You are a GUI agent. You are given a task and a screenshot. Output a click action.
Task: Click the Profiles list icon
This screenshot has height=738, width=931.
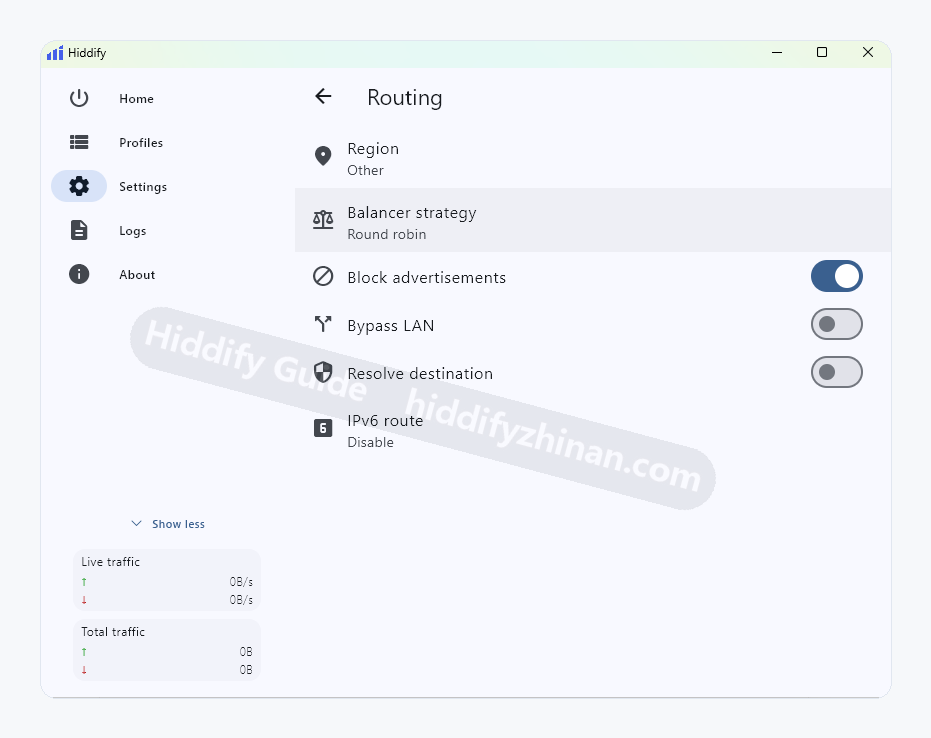point(79,142)
